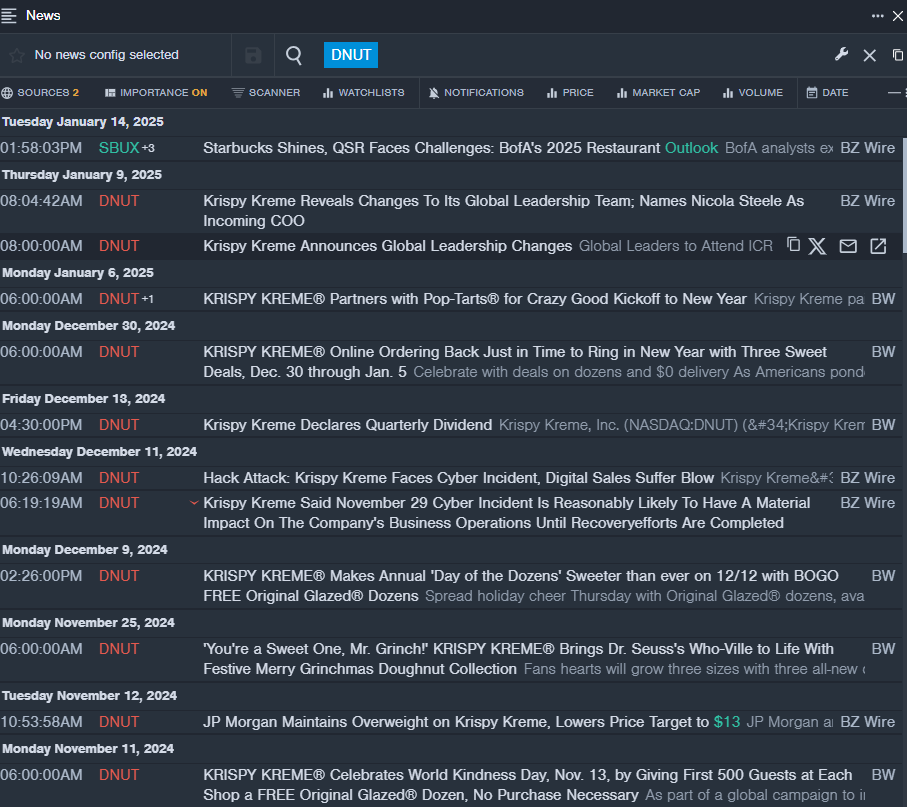Click the magnifying glass search icon
This screenshot has height=807, width=907.
294,55
